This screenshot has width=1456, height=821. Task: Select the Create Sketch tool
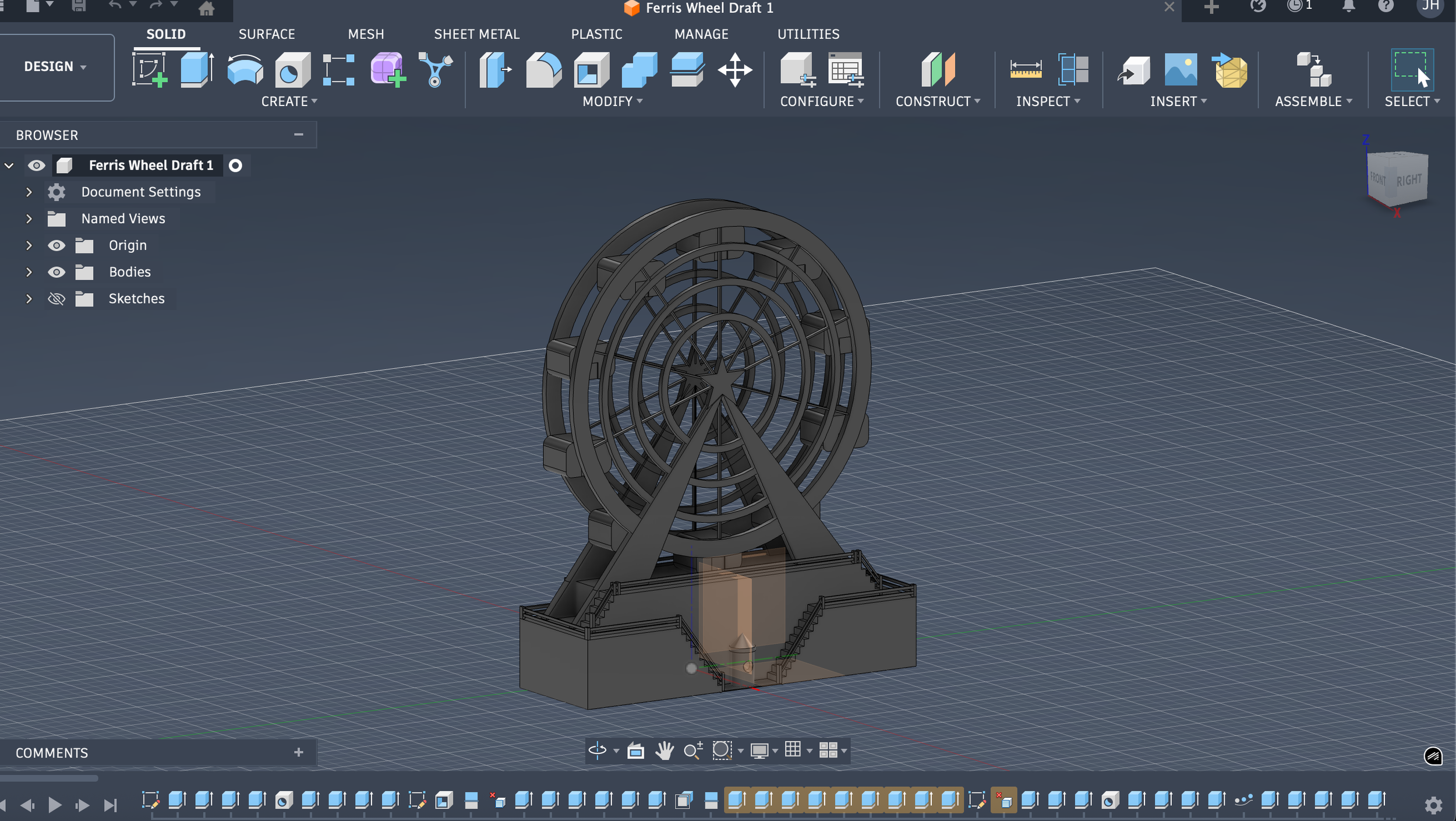150,70
